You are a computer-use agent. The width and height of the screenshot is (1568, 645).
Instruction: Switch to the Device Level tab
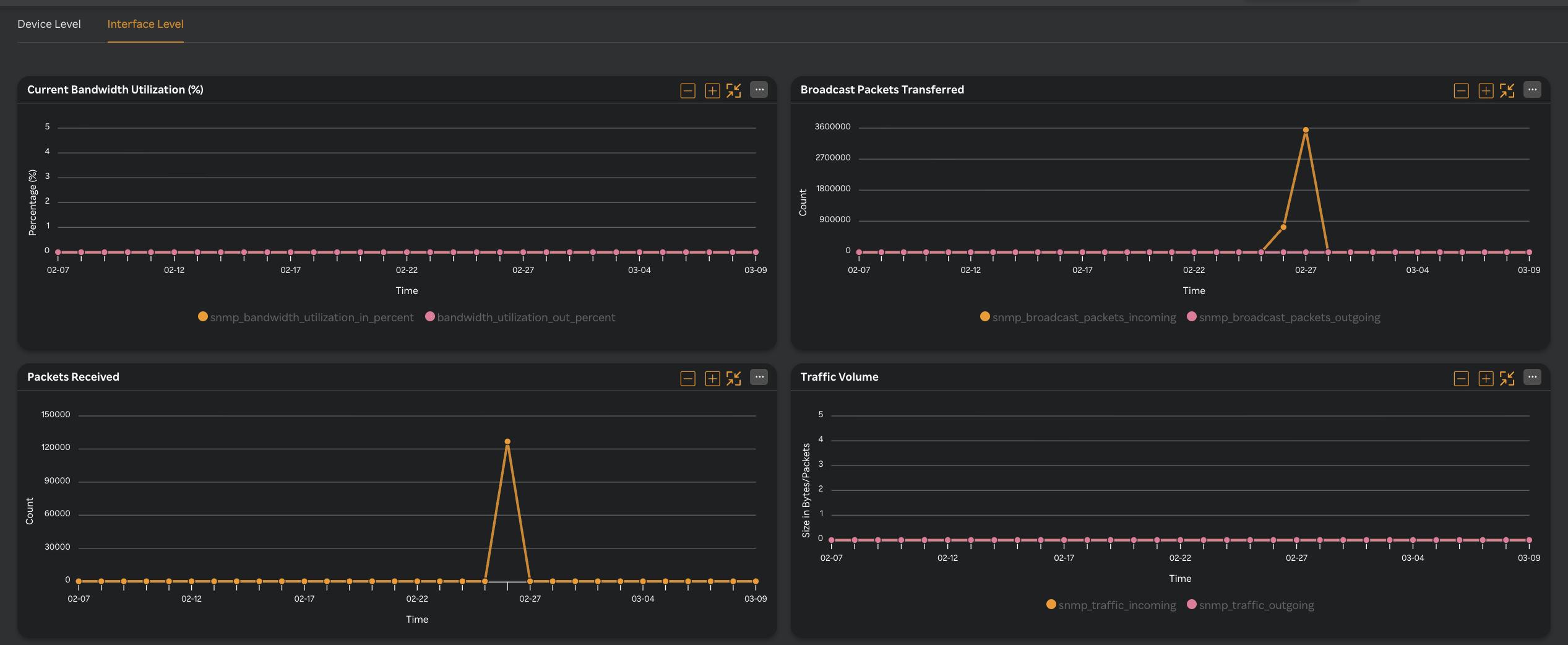click(x=49, y=24)
